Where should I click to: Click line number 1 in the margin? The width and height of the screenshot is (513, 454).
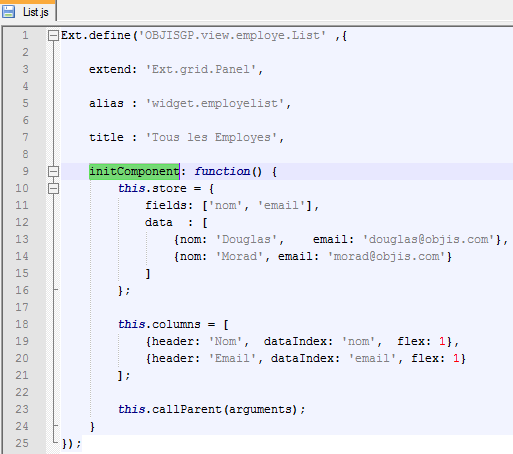[25, 35]
